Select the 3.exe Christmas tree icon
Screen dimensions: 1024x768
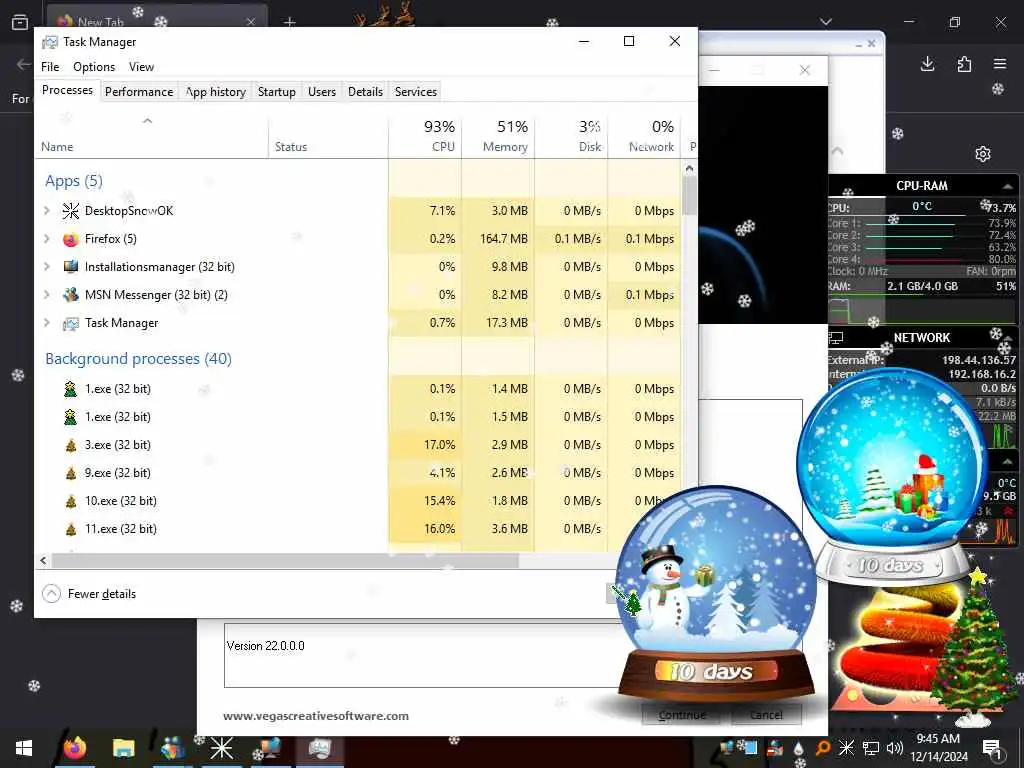tap(71, 445)
